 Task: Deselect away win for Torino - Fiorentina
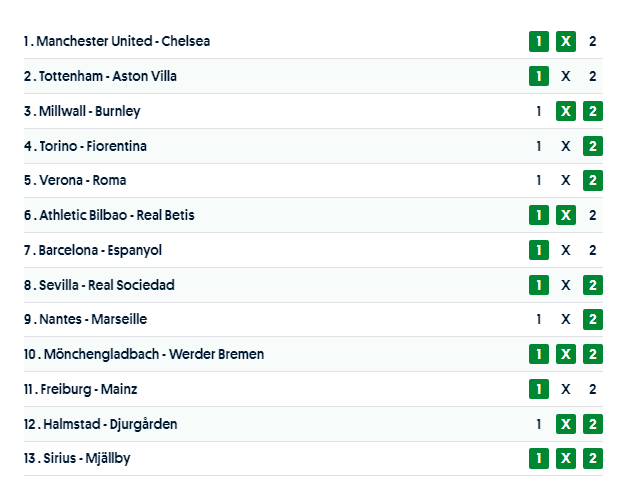click(593, 146)
